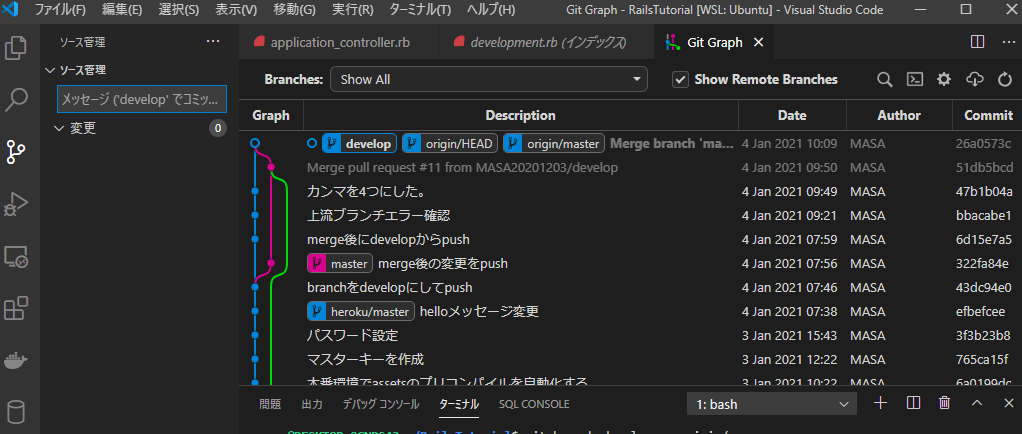The image size is (1022, 434).
Task: Click the heroku/master branch label
Action: click(x=360, y=311)
